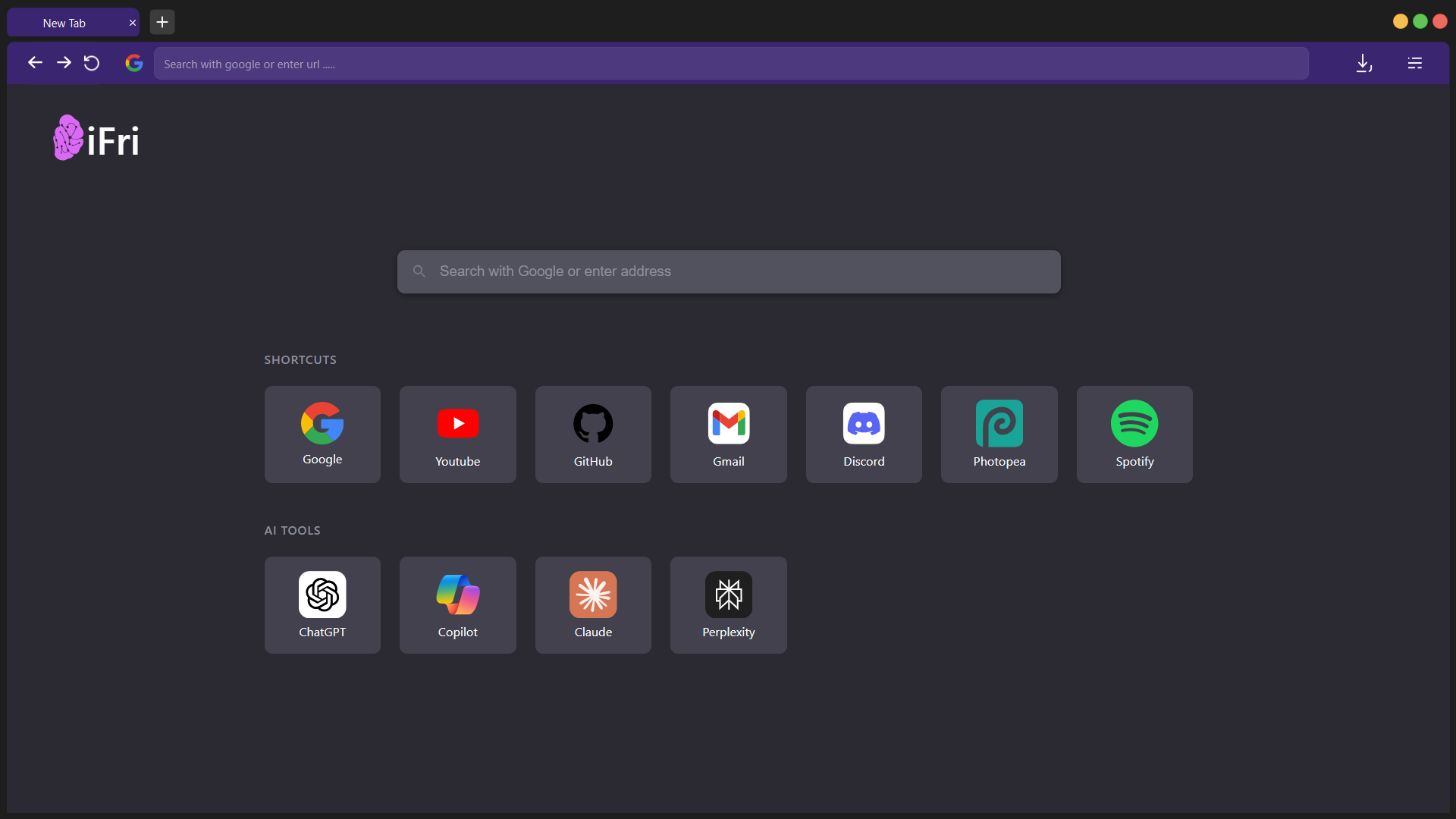
Task: Click the center Google search field
Action: coord(728,271)
